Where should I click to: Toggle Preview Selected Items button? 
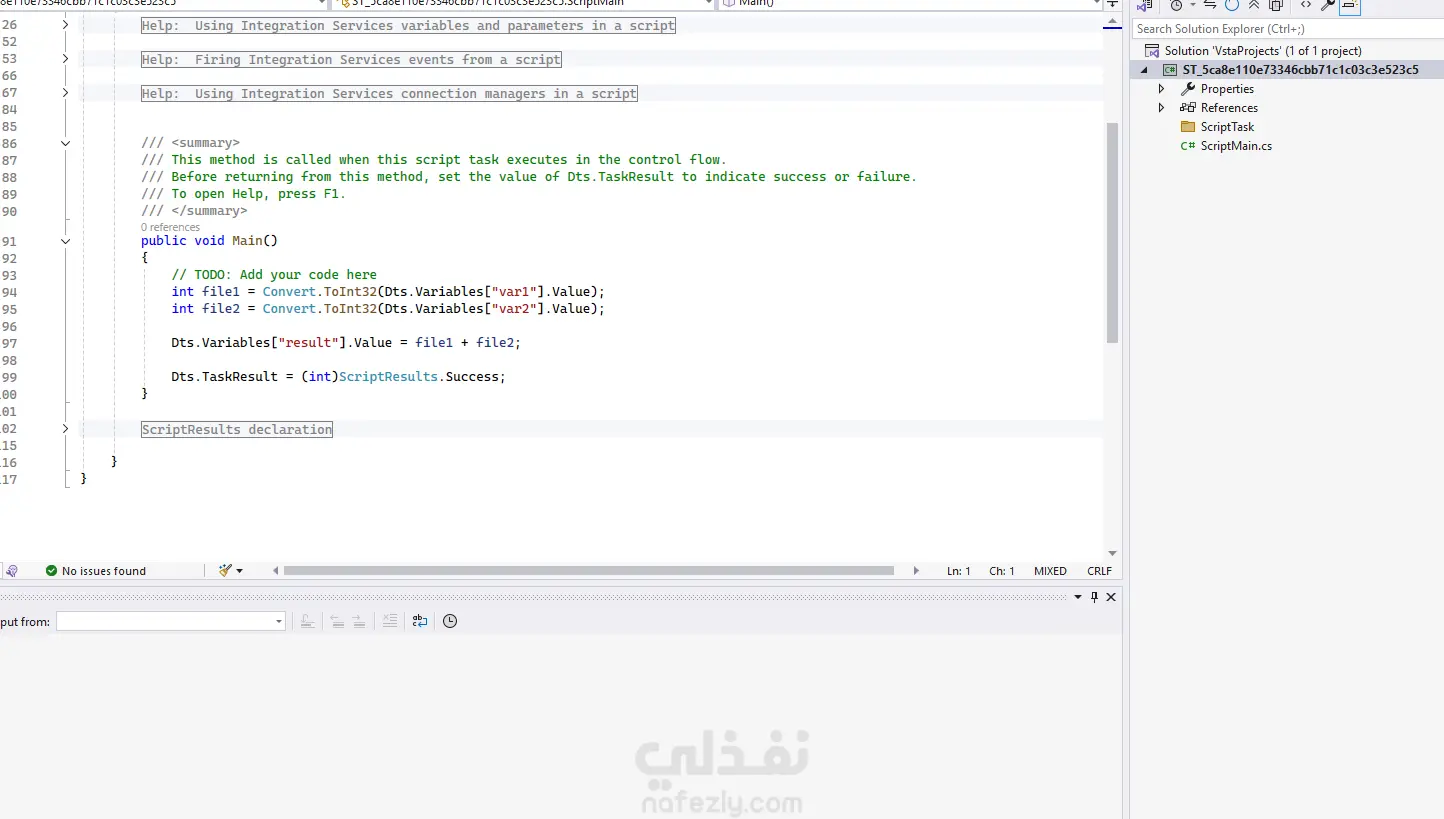(1350, 5)
